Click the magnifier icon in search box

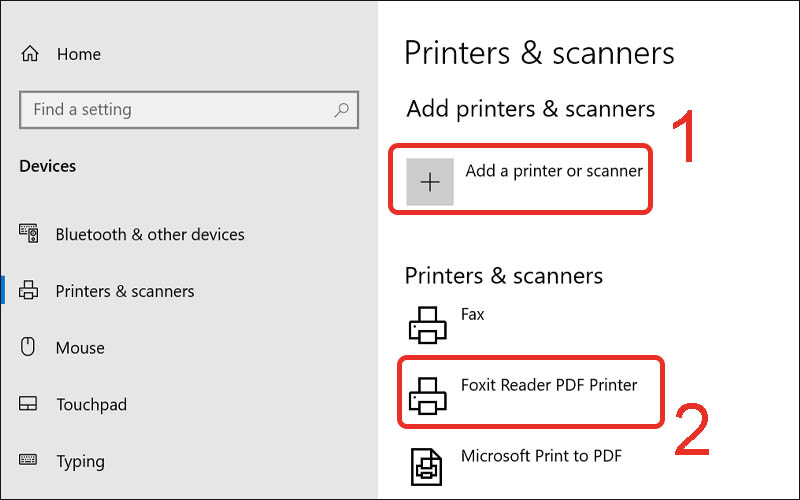[x=341, y=110]
